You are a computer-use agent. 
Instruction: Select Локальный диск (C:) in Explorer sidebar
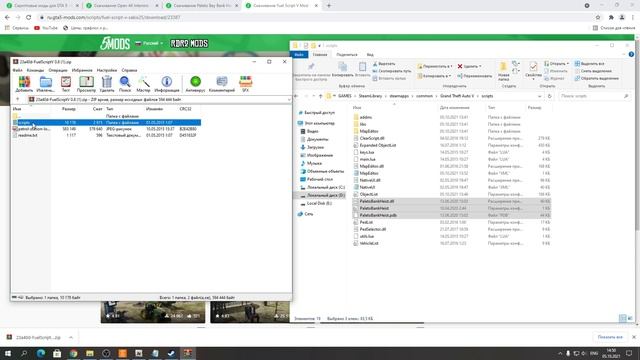(326, 187)
